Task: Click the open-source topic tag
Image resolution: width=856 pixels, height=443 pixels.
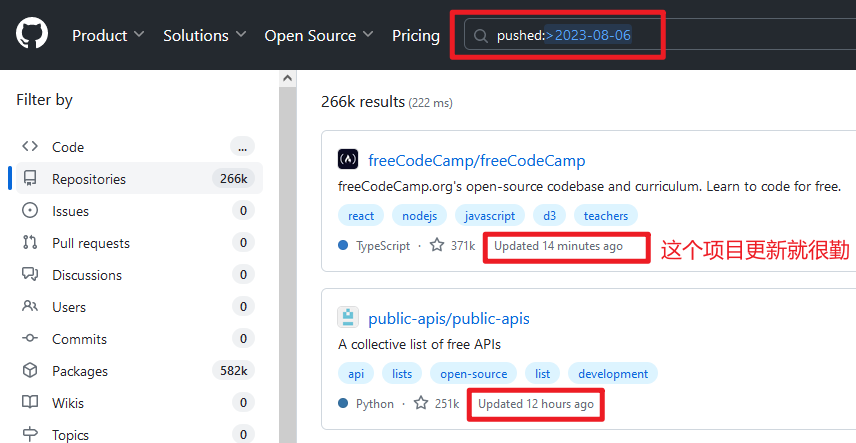Action: click(474, 374)
